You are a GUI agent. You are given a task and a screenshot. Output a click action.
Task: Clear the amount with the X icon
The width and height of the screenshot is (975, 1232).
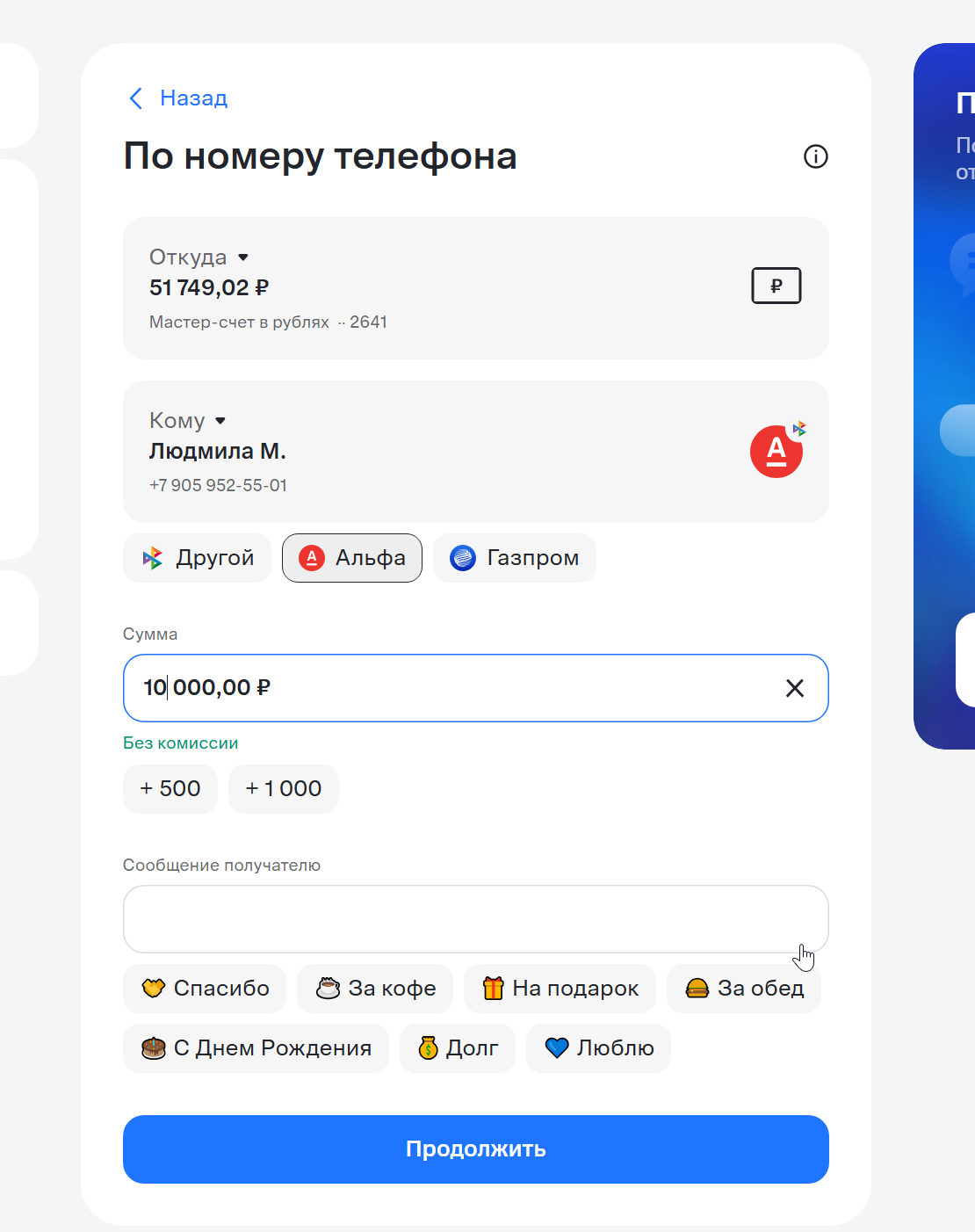[x=795, y=688]
